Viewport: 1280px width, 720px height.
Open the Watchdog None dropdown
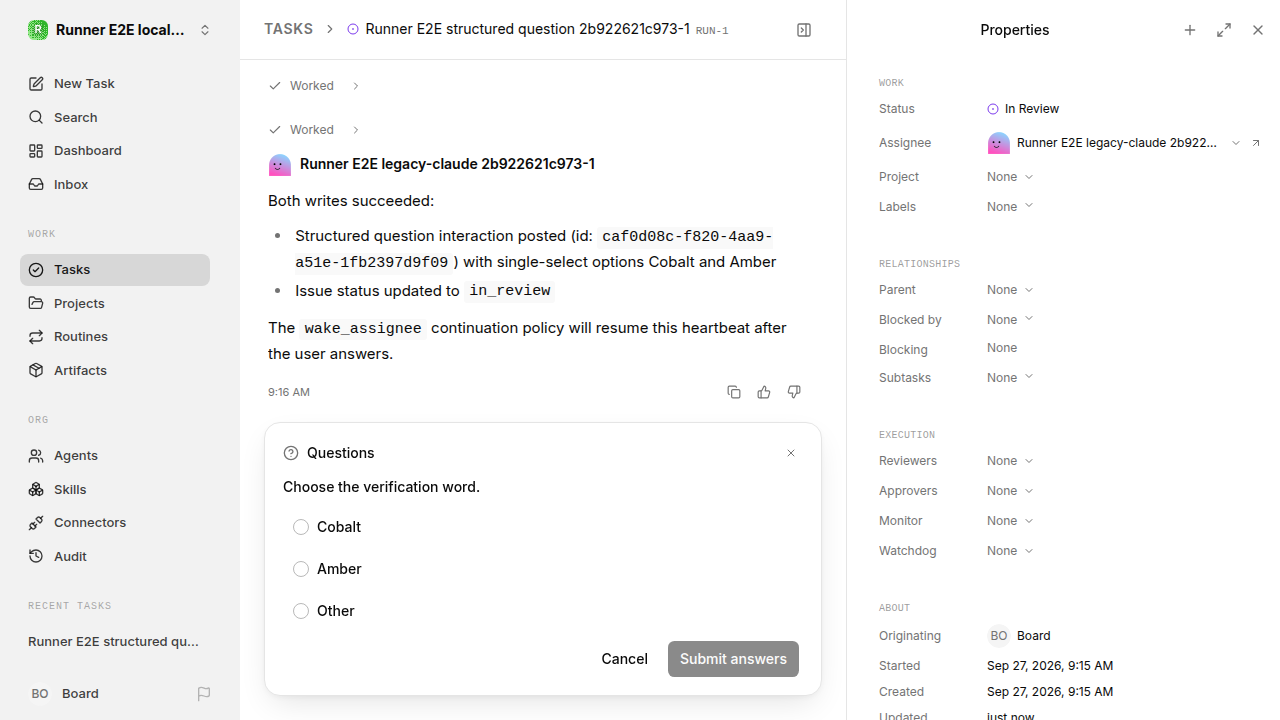(x=1010, y=551)
